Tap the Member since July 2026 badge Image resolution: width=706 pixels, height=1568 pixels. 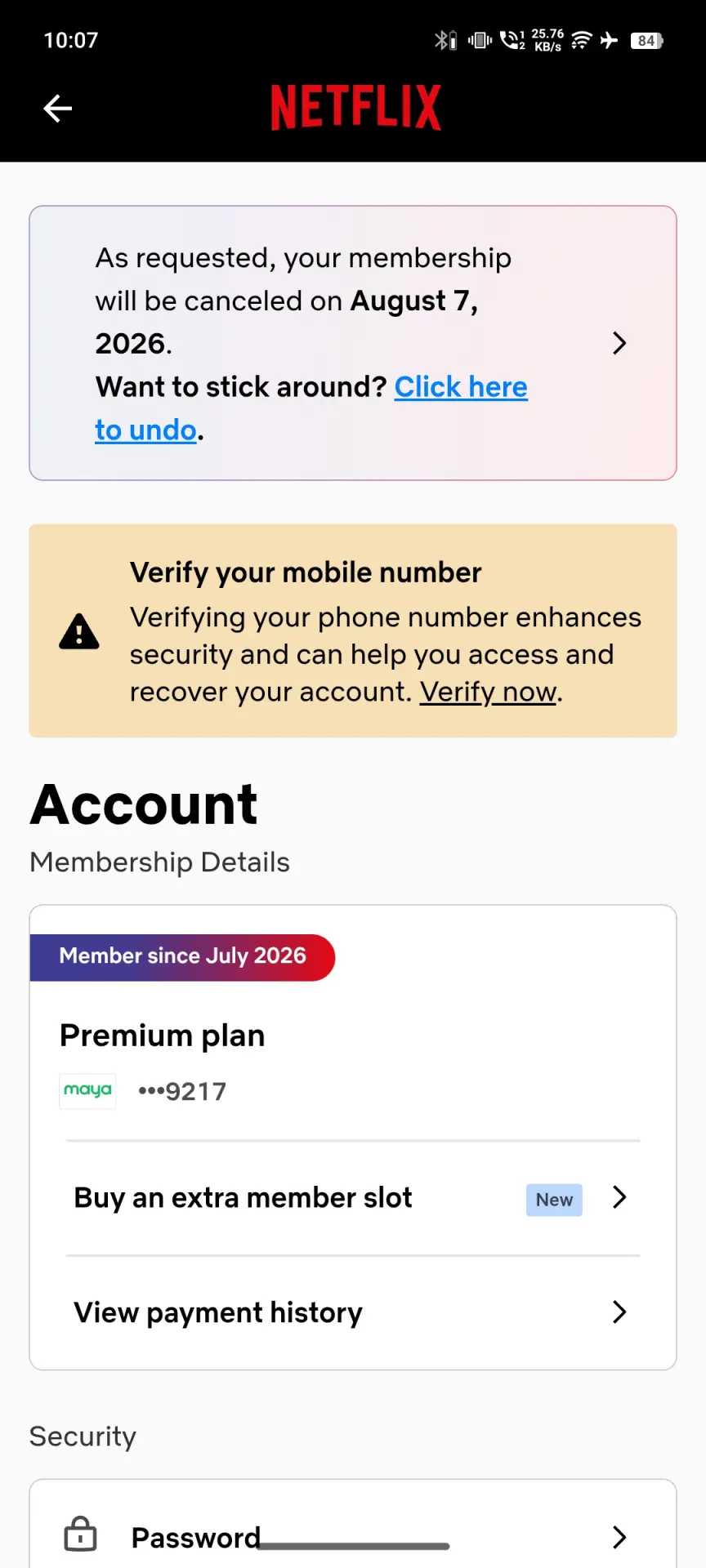click(182, 957)
